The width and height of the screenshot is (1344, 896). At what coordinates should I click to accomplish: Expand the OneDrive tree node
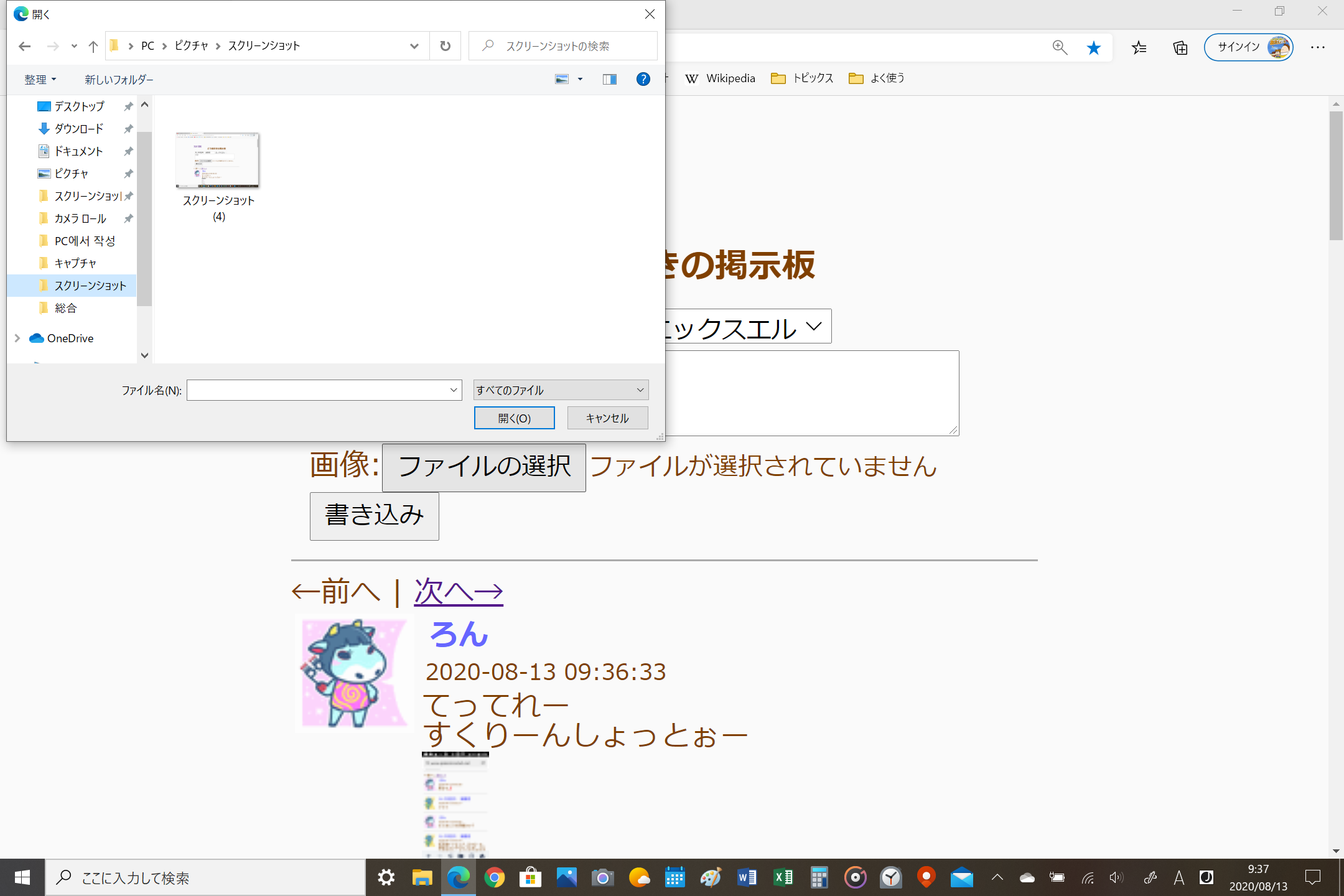point(17,338)
